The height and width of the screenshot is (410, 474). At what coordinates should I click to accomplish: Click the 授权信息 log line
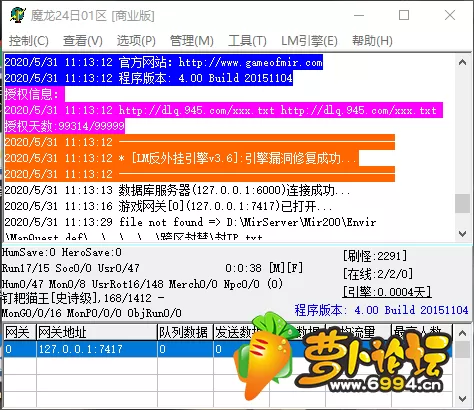click(x=35, y=94)
